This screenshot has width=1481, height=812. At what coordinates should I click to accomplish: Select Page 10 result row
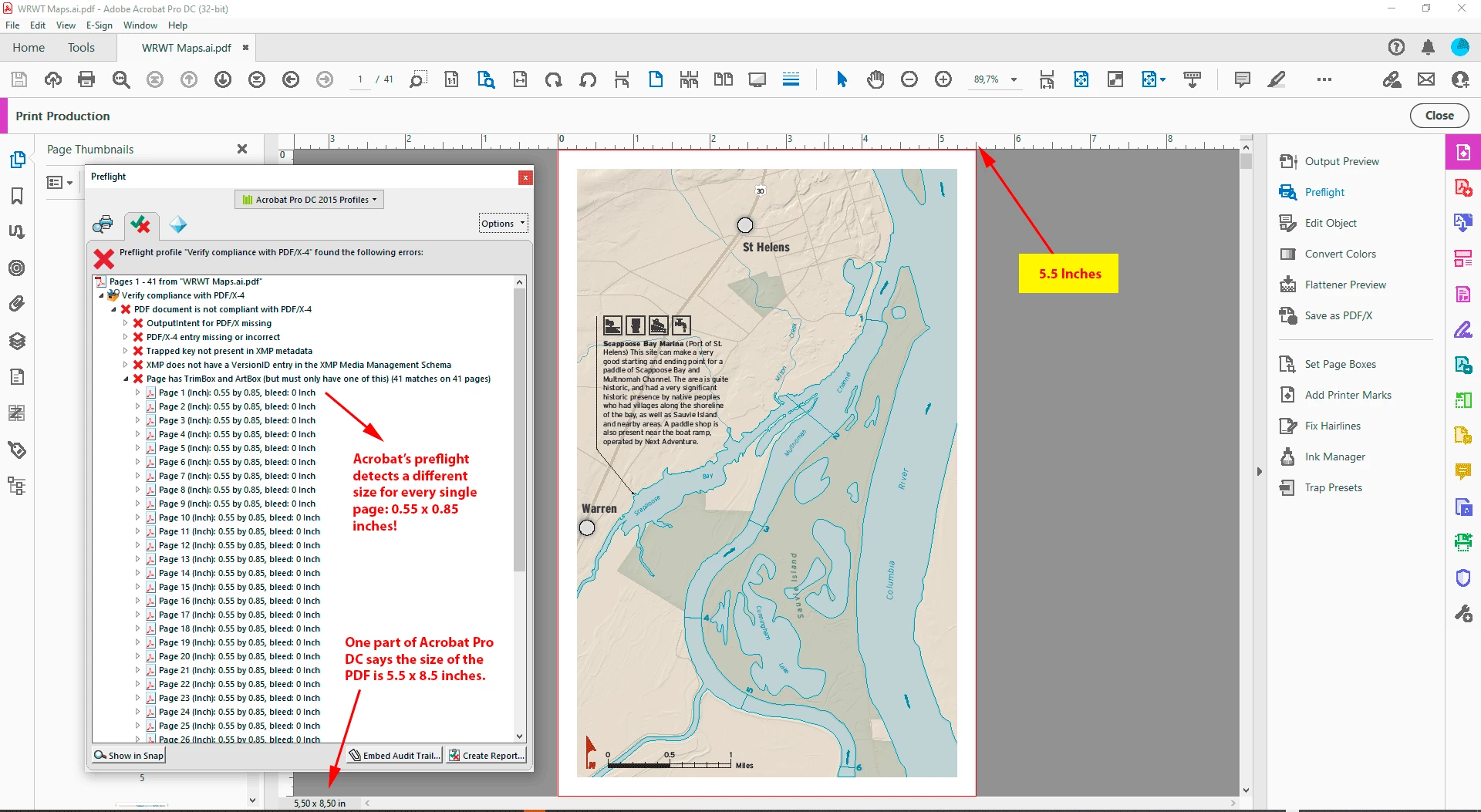(239, 517)
